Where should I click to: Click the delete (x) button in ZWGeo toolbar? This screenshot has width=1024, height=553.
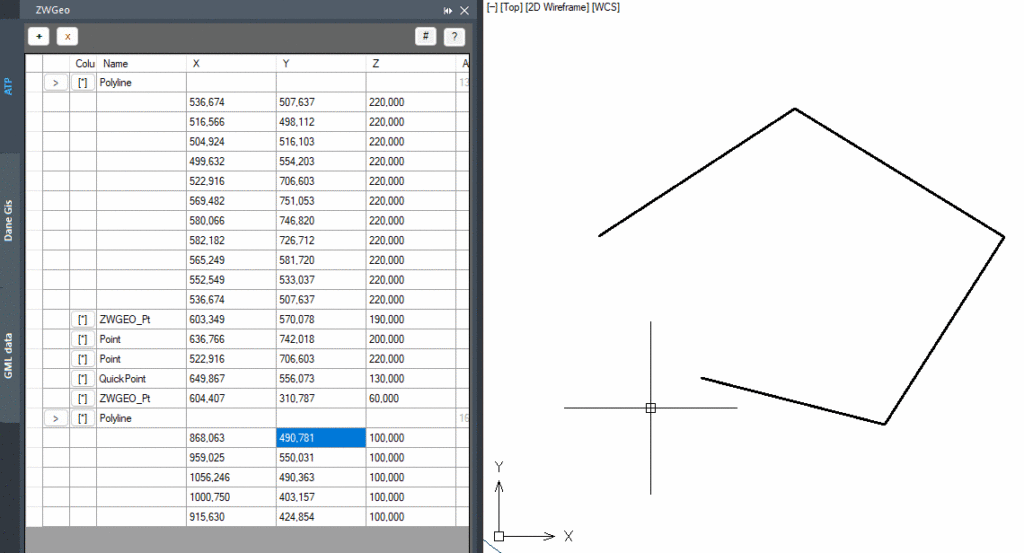[67, 37]
